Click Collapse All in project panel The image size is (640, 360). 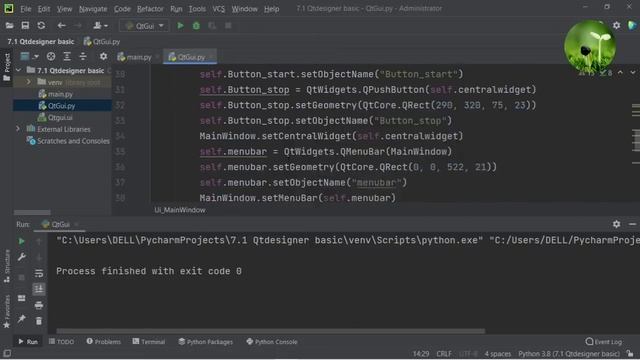click(83, 56)
